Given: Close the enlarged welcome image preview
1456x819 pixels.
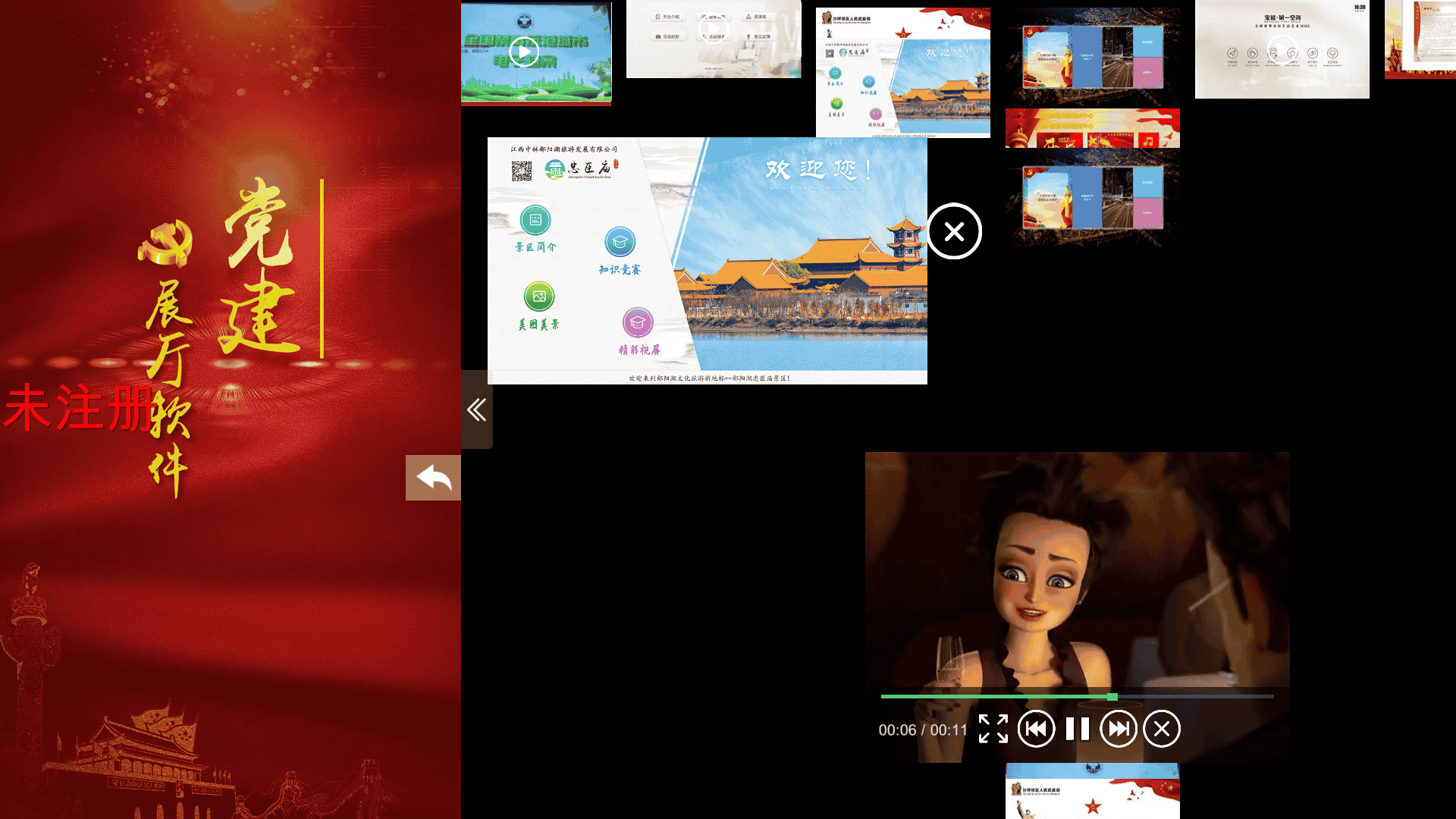Looking at the screenshot, I should click(x=954, y=231).
